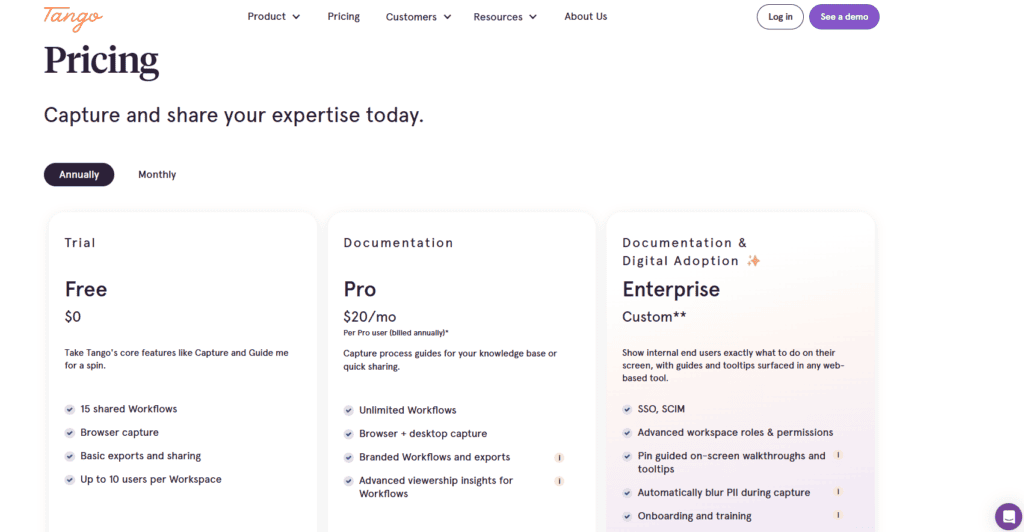Show info for Pin guided on-screen walkthroughs
This screenshot has height=532, width=1024.
[x=838, y=455]
